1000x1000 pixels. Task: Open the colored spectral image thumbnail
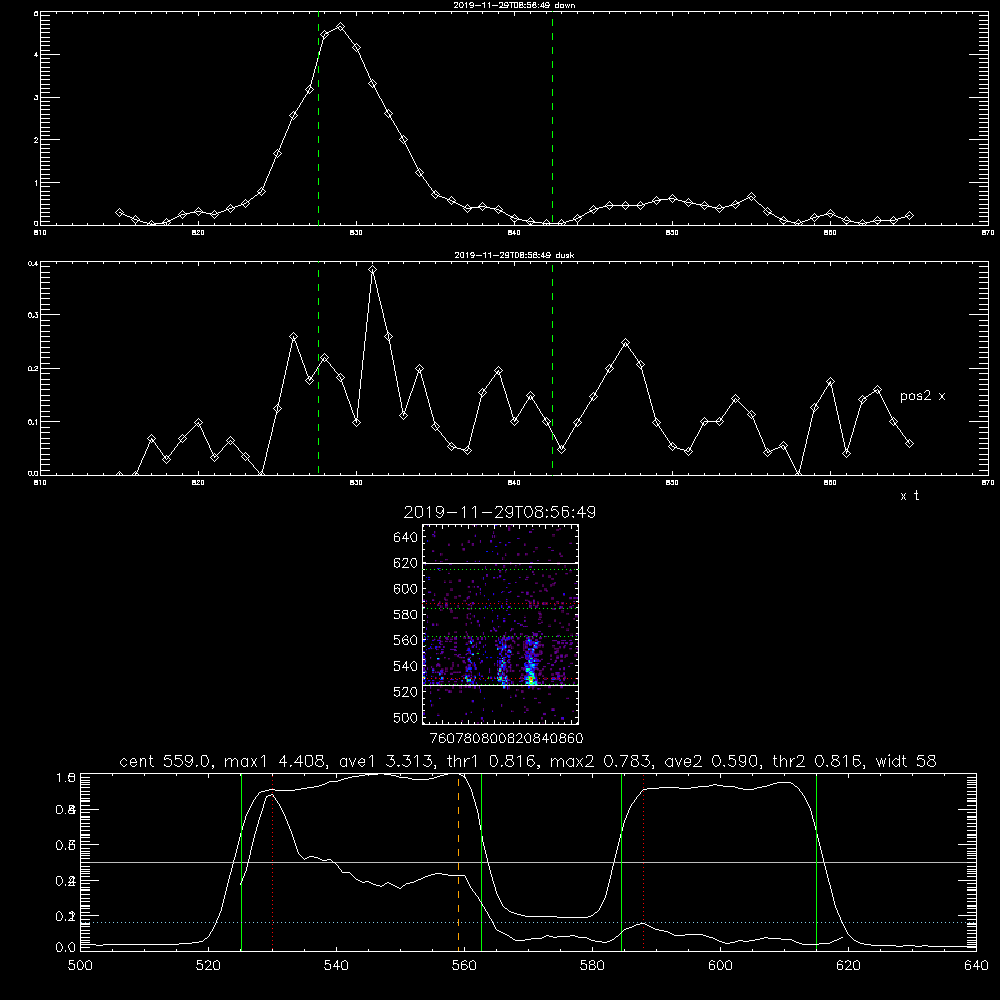tap(500, 624)
